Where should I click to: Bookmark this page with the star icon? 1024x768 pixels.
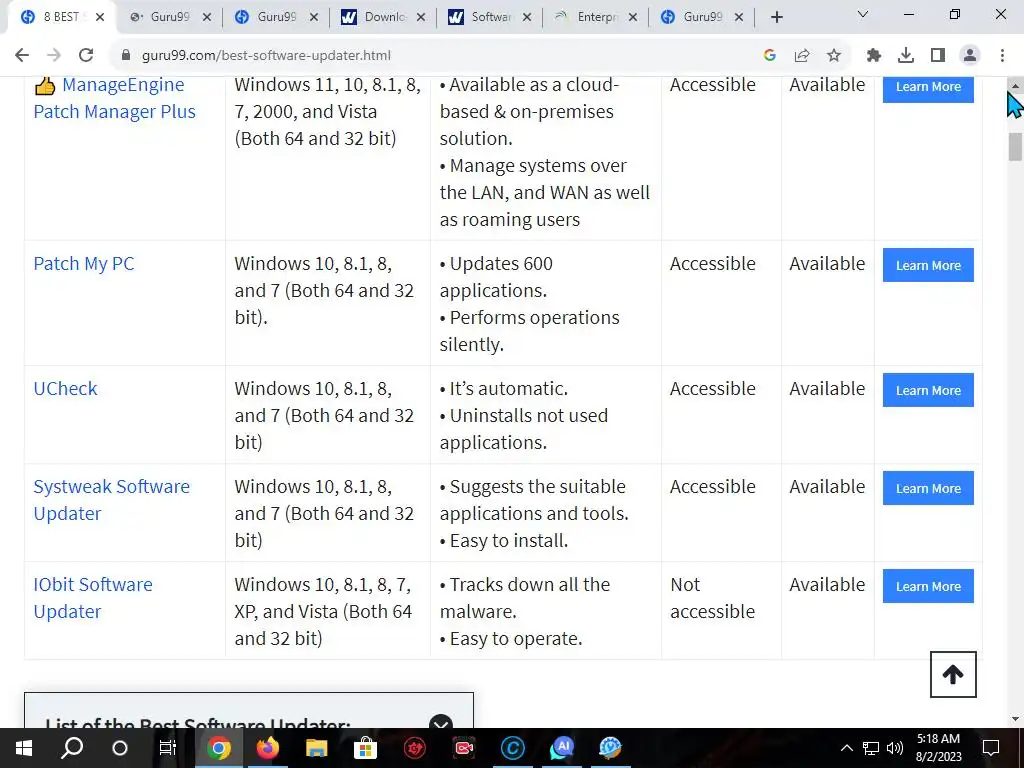click(x=834, y=56)
